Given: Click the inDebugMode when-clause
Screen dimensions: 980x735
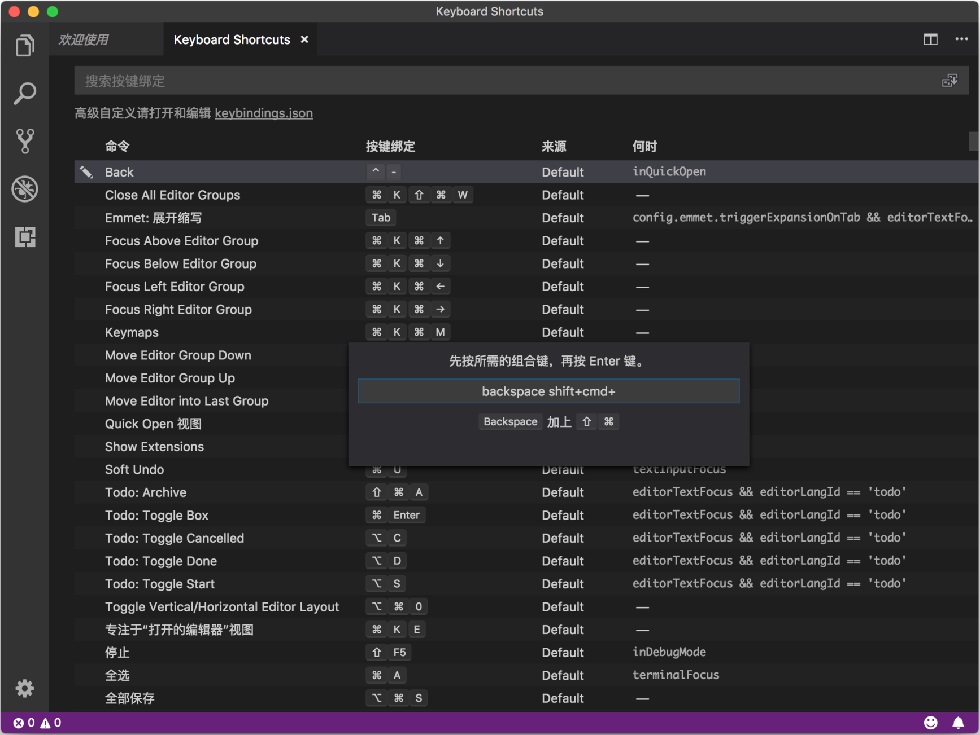Looking at the screenshot, I should coord(669,652).
